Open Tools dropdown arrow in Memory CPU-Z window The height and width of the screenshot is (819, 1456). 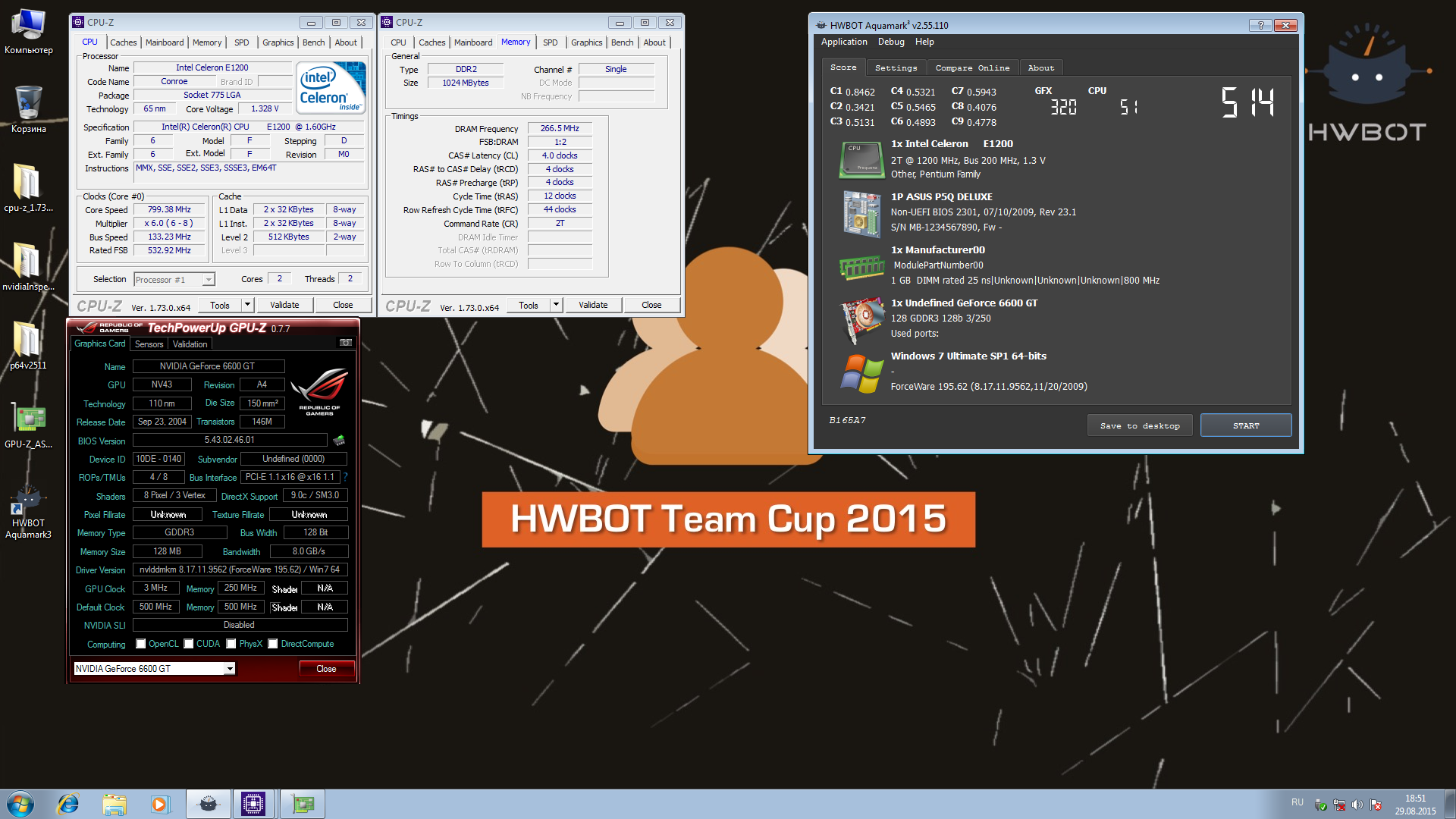point(556,305)
